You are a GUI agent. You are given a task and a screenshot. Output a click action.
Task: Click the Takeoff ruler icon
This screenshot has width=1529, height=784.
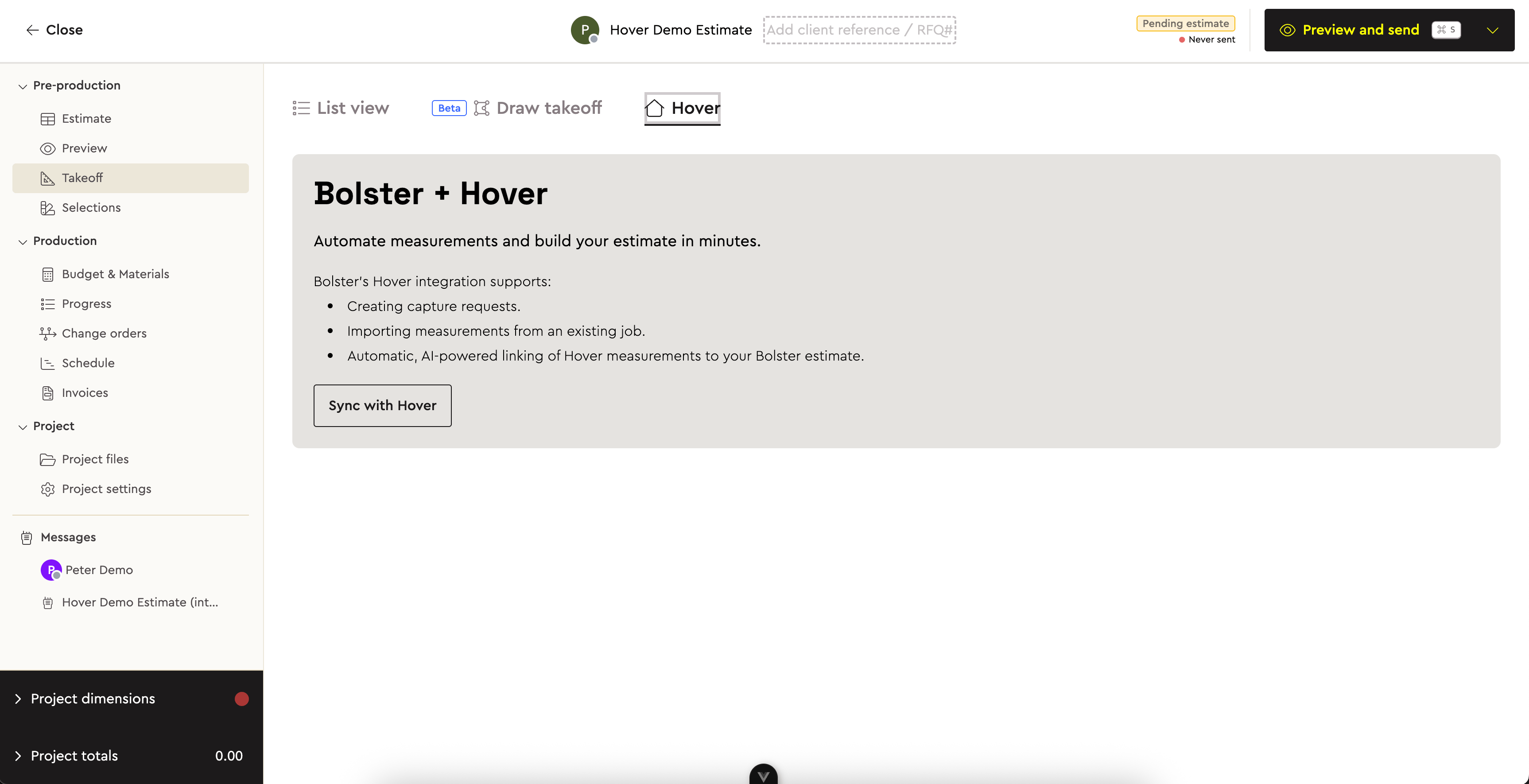(x=48, y=178)
